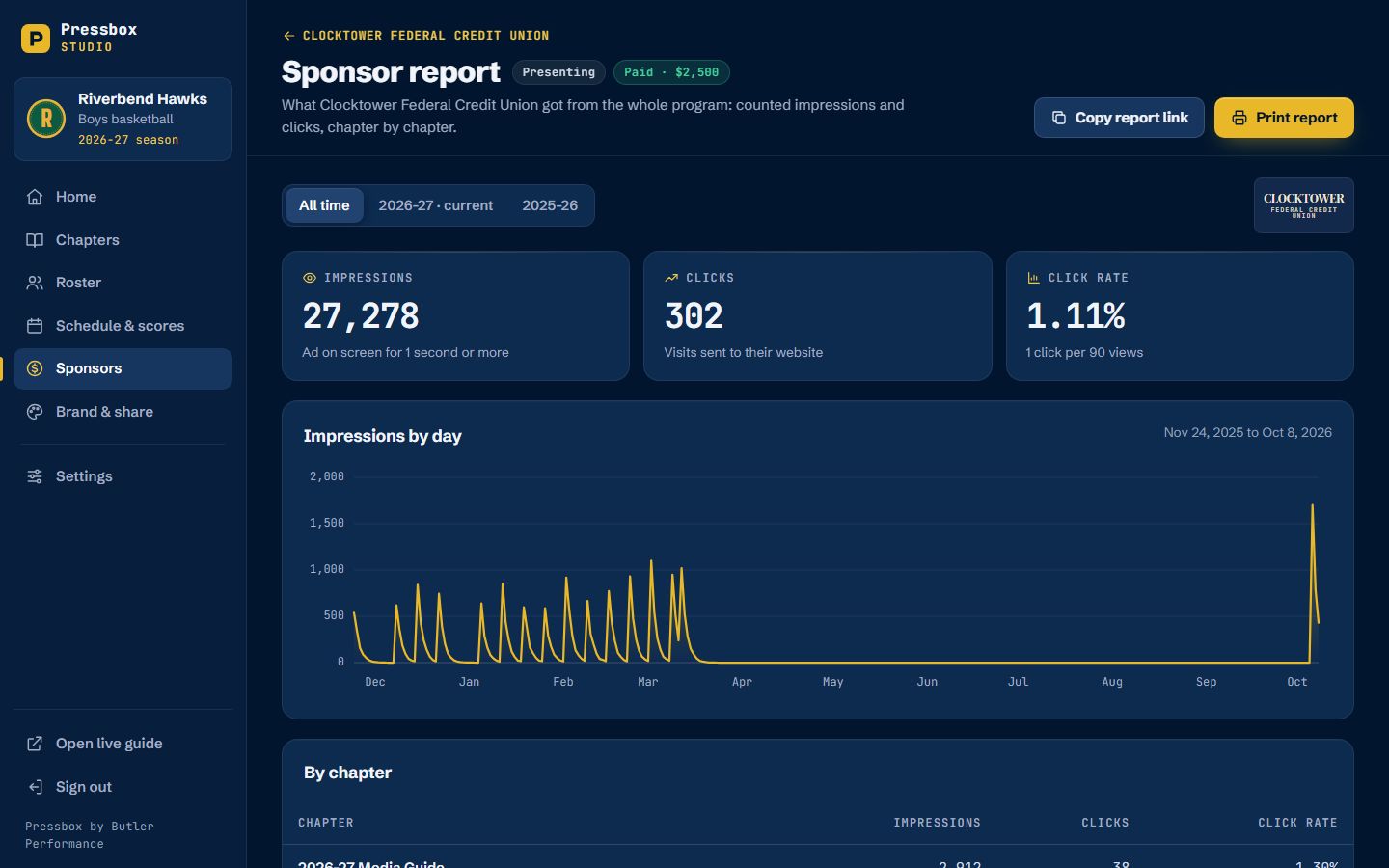Click the Riverbend Hawks team badge
This screenshot has width=1389, height=868.
pos(46,119)
